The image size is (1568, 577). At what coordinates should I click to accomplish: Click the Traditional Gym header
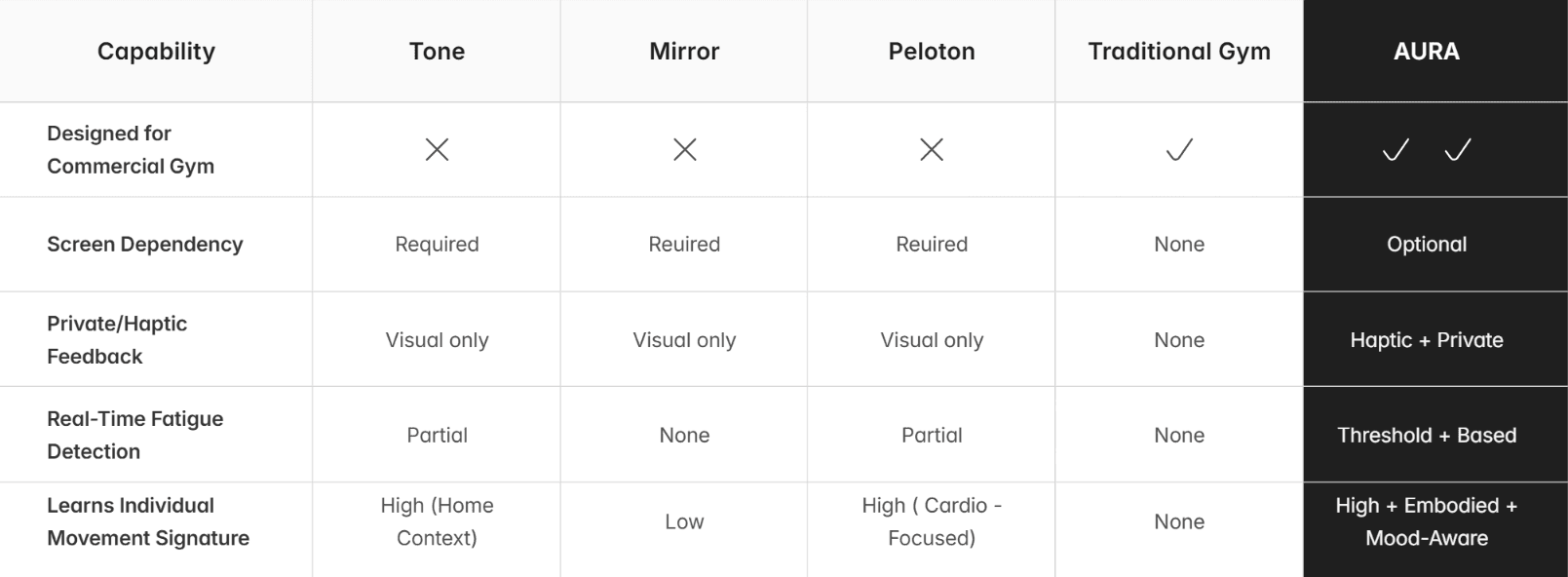(x=1179, y=52)
